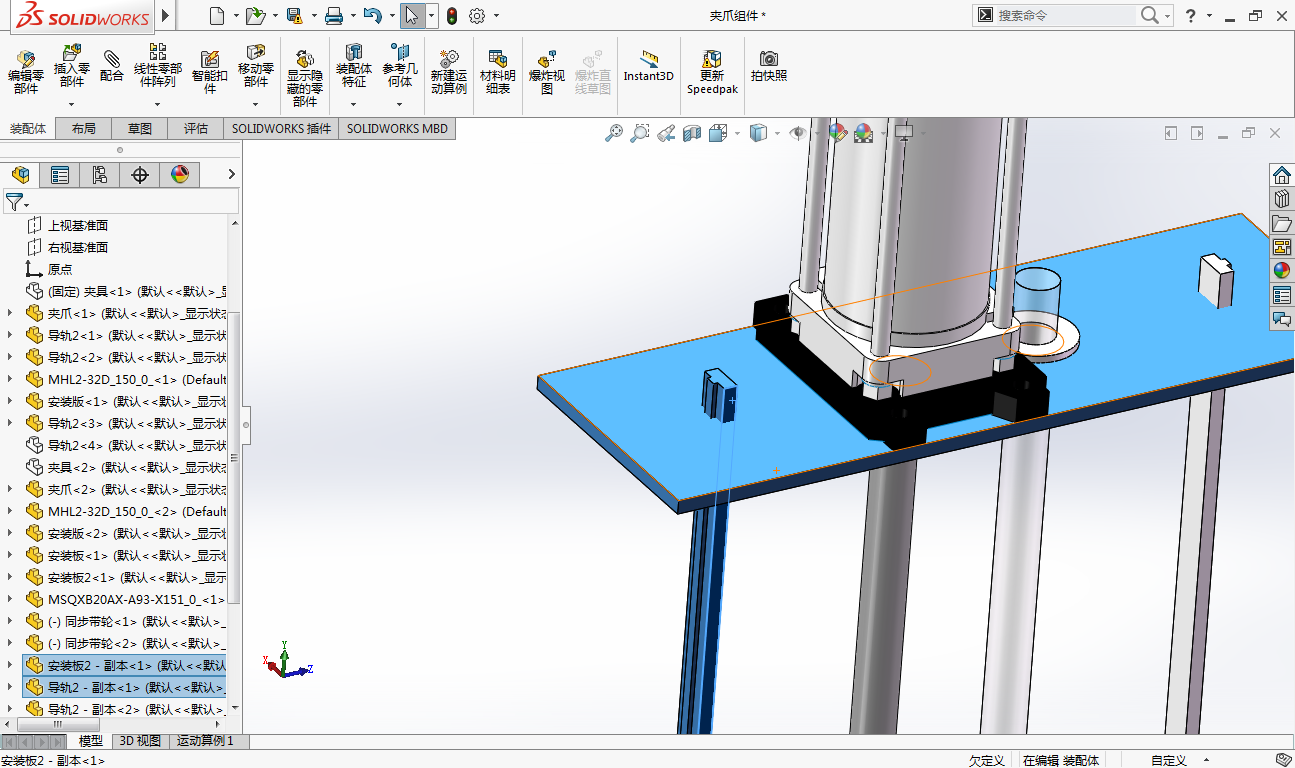The image size is (1295, 768).
Task: Open the dropdown arrow under 移动零部件
Action: pos(256,104)
